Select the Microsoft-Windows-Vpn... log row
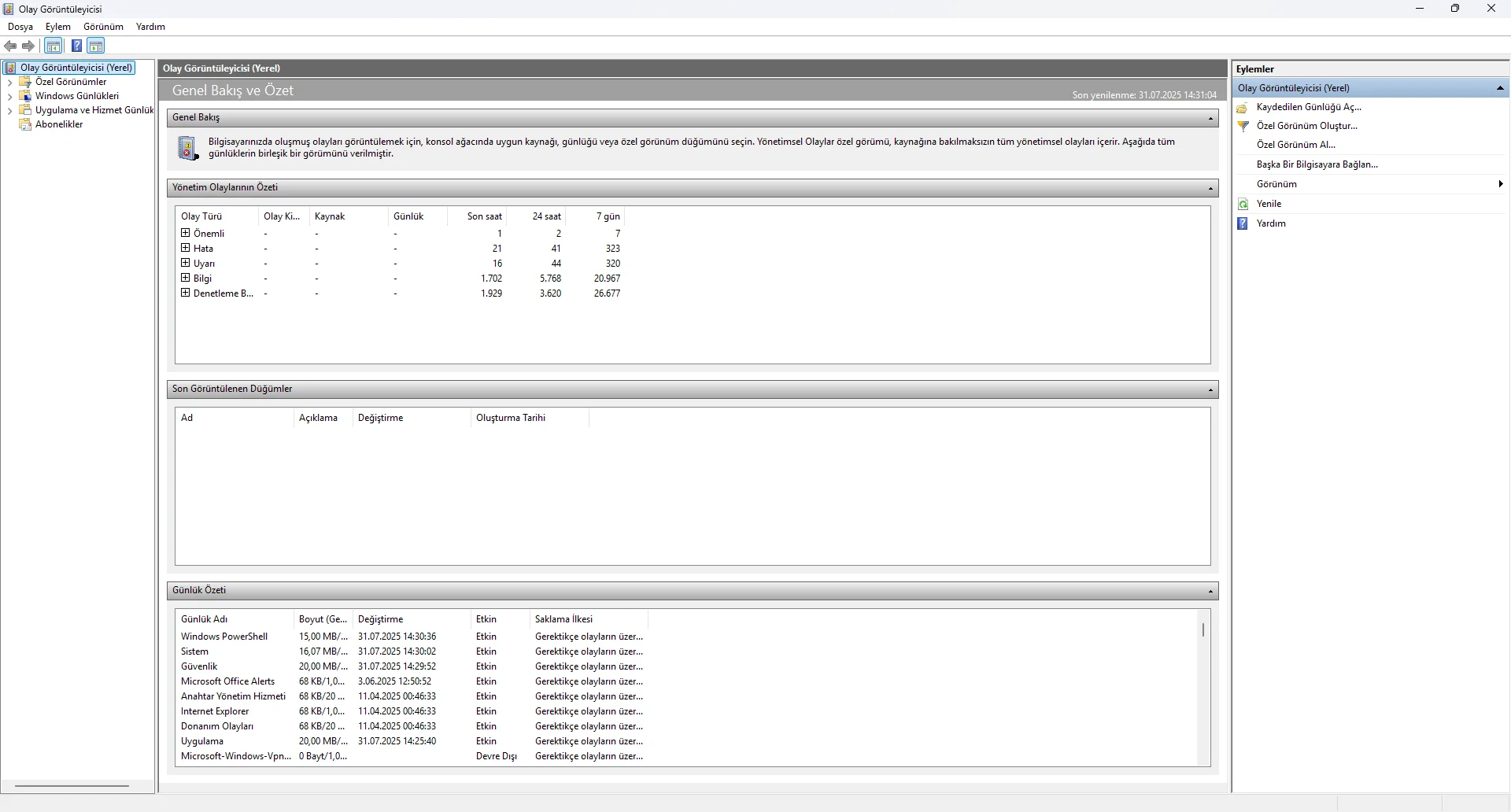 click(412, 756)
